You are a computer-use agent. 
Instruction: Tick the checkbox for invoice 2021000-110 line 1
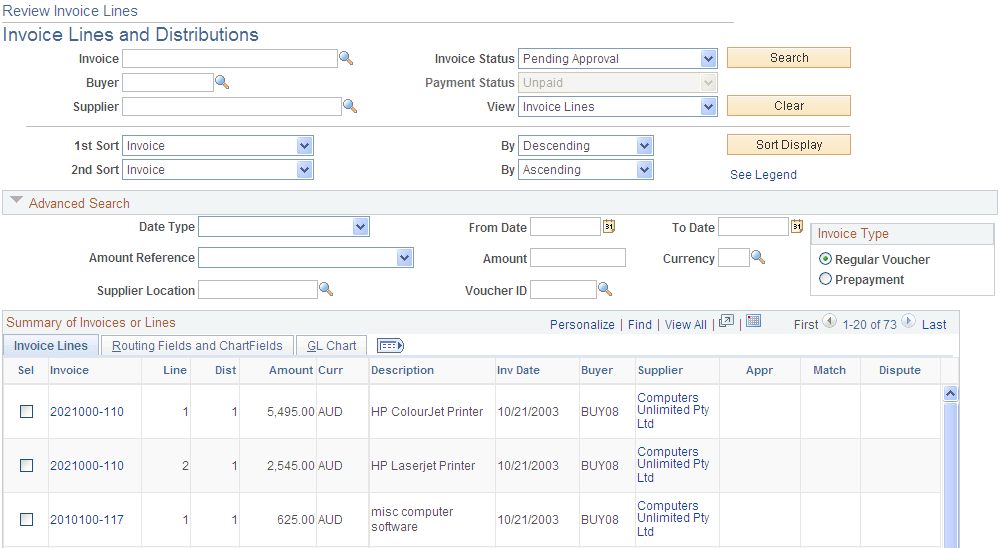[x=26, y=412]
